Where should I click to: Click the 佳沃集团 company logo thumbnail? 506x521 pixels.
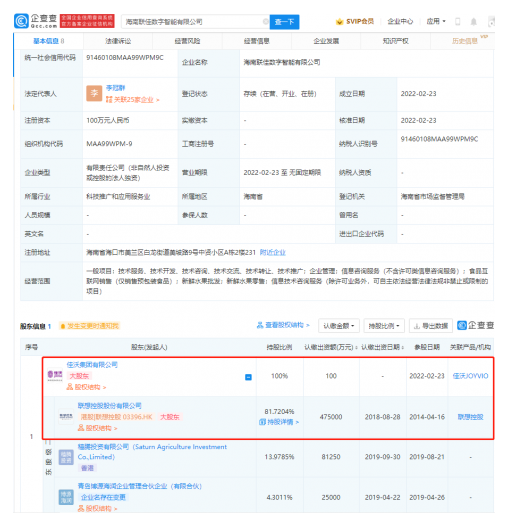point(55,375)
